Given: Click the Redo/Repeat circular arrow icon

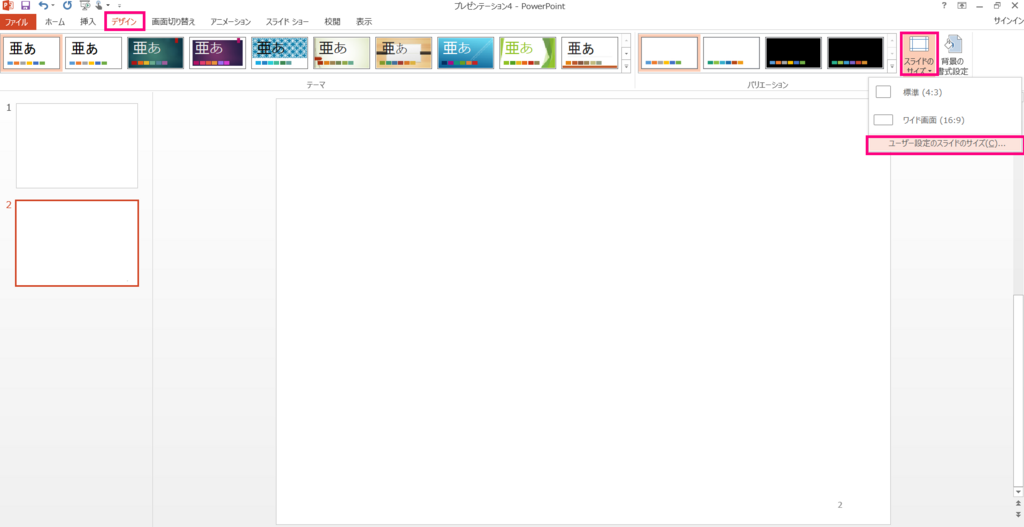Looking at the screenshot, I should [67, 6].
